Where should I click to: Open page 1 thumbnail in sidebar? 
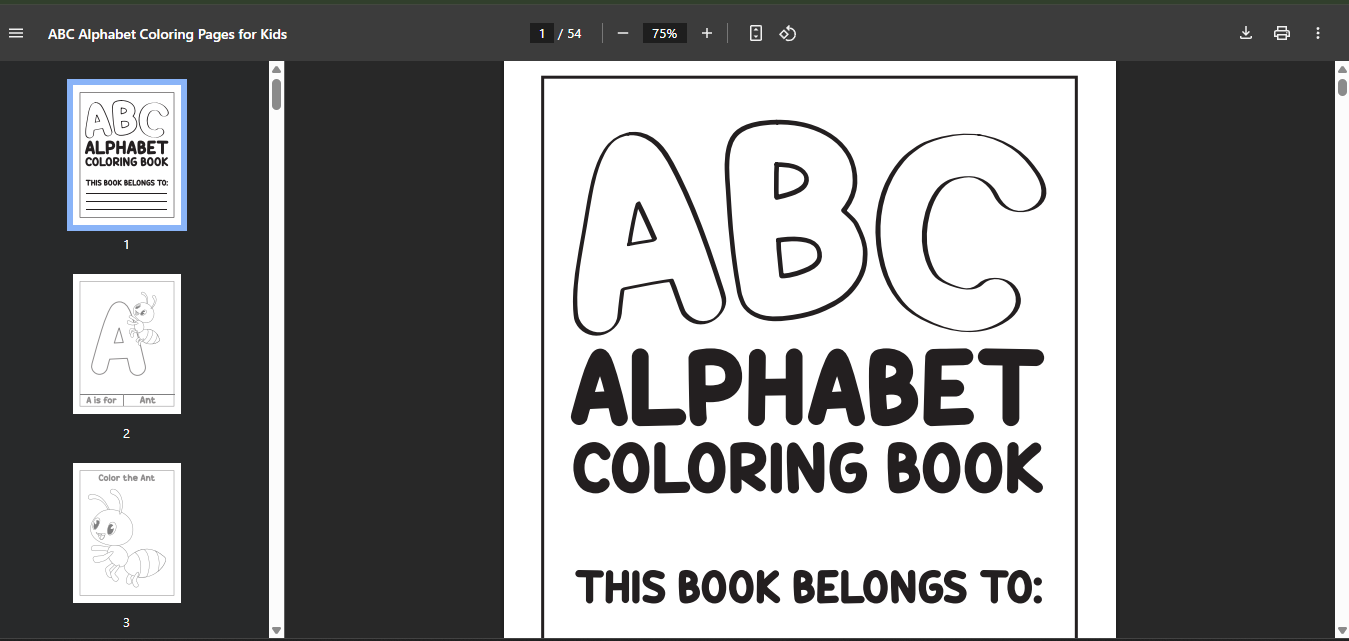pos(127,155)
